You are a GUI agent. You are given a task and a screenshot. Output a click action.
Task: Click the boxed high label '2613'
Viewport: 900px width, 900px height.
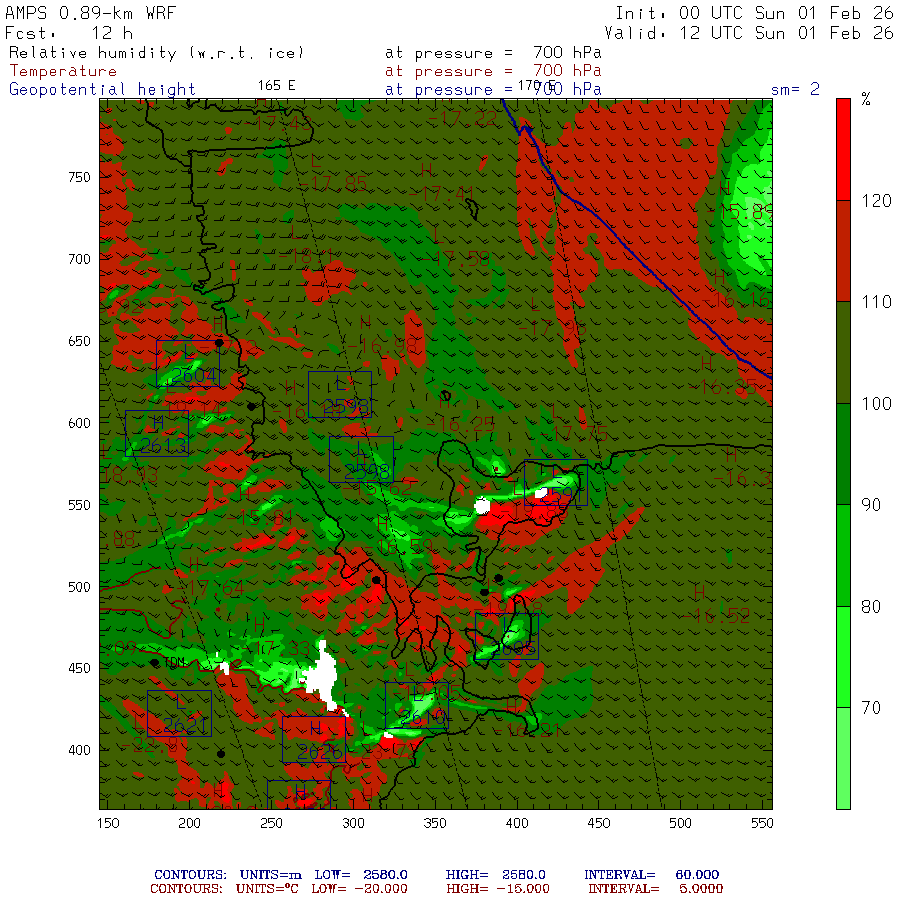point(157,434)
